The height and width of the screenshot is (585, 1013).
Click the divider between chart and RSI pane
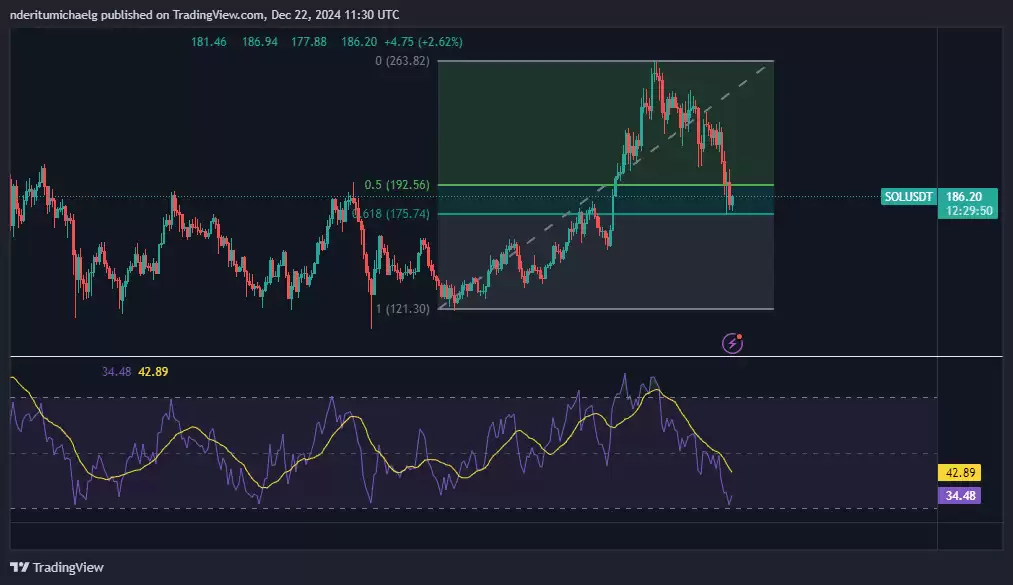click(500, 356)
